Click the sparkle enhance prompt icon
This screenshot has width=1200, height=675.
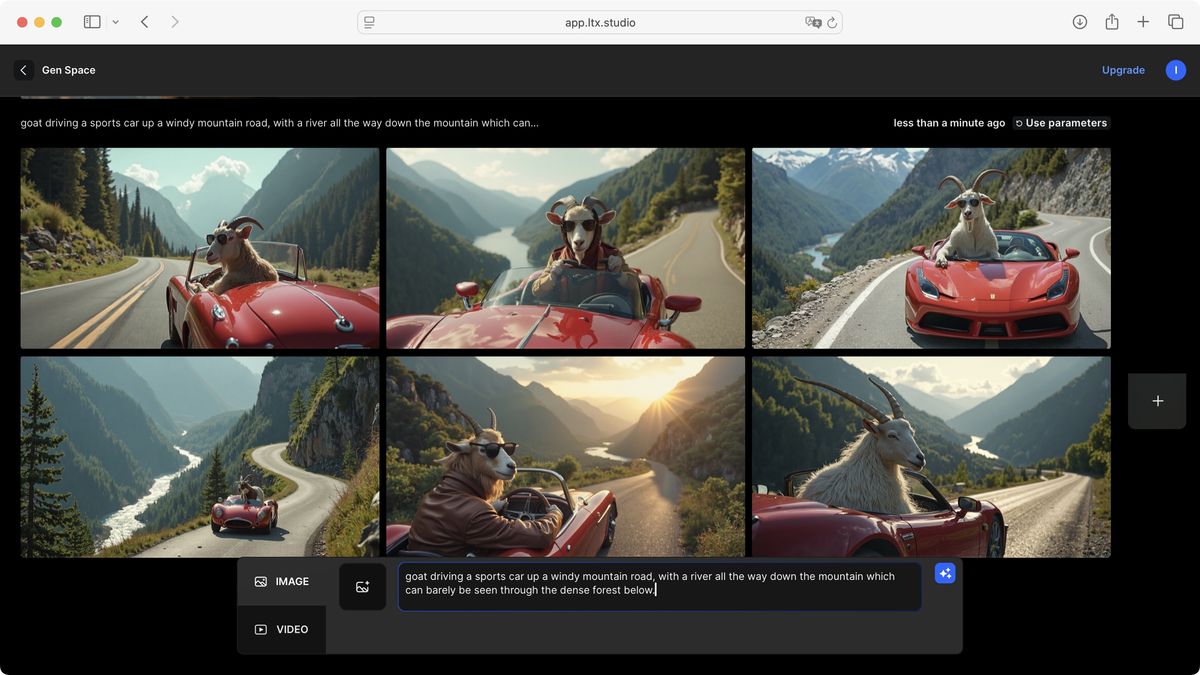click(x=945, y=573)
